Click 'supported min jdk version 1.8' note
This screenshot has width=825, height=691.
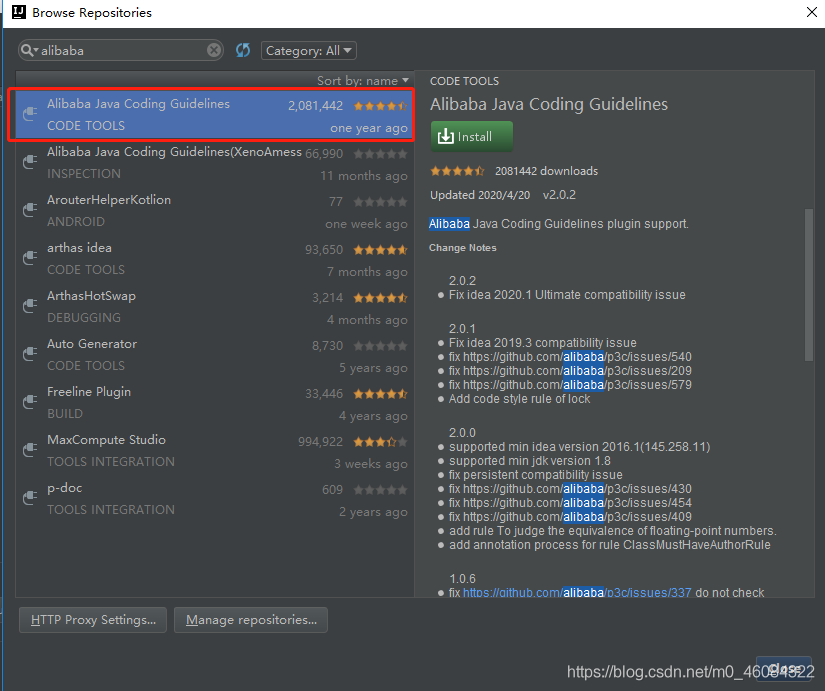[529, 461]
